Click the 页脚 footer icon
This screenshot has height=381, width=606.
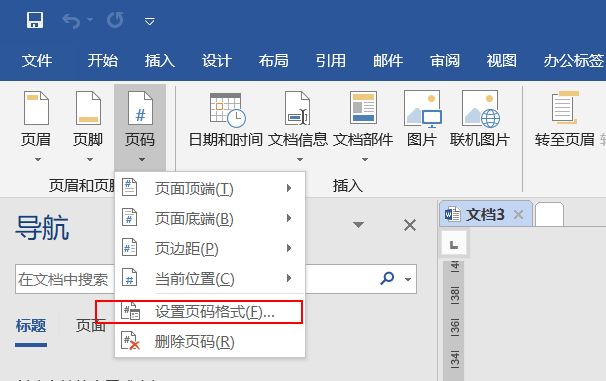click(x=89, y=108)
